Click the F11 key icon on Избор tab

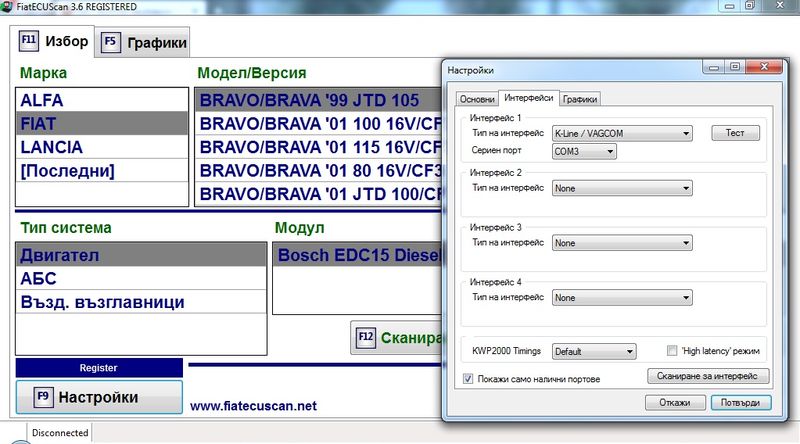point(29,42)
